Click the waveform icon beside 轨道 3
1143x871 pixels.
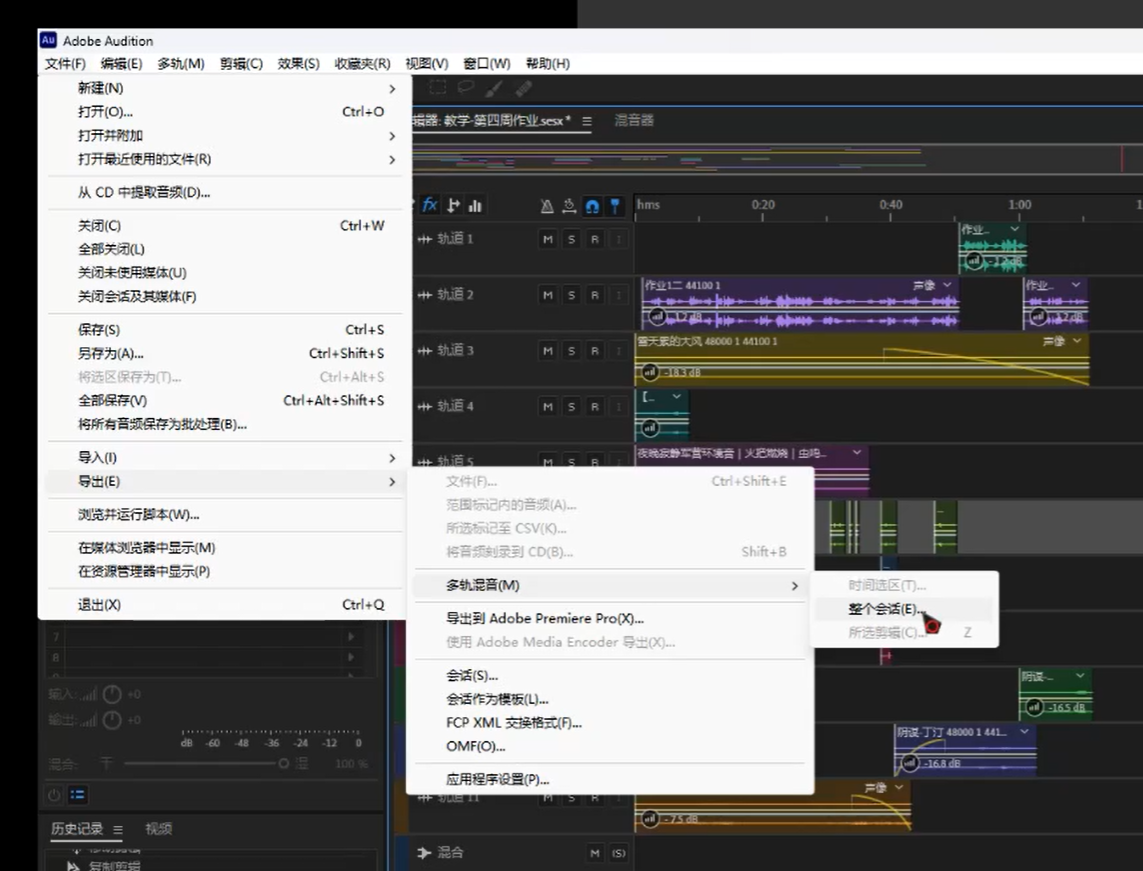[425, 351]
